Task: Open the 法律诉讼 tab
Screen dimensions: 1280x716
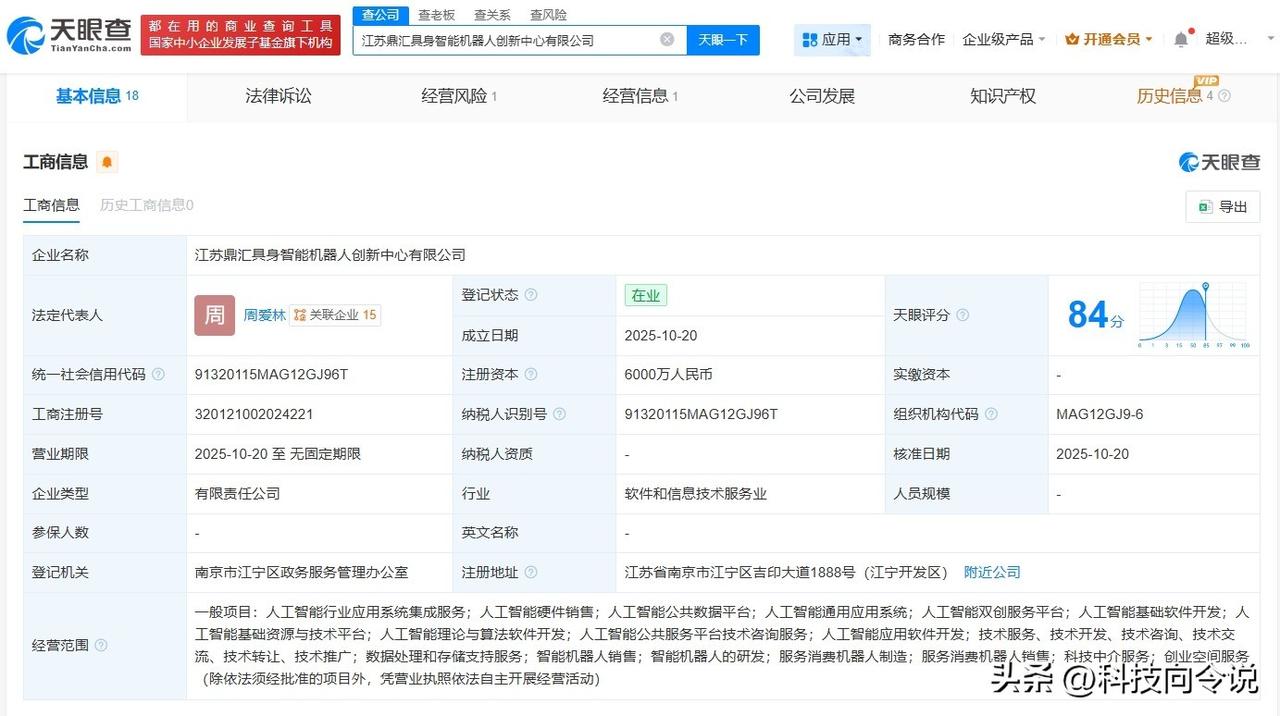Action: (x=277, y=96)
